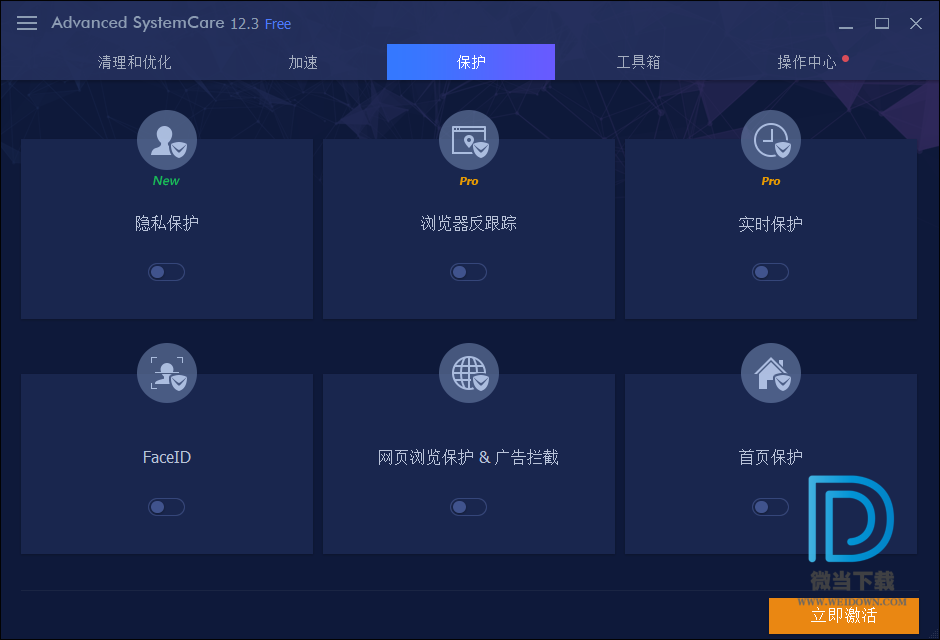Image resolution: width=940 pixels, height=640 pixels.
Task: Open the hamburger main menu
Action: pyautogui.click(x=27, y=23)
